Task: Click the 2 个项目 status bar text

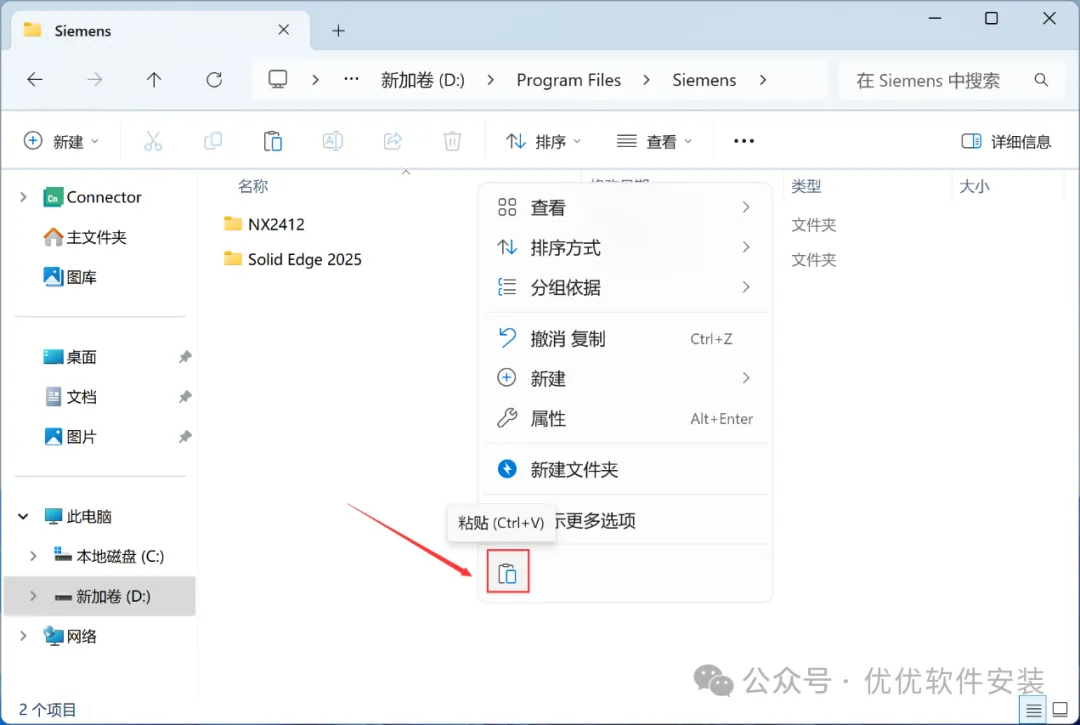Action: pyautogui.click(x=48, y=710)
